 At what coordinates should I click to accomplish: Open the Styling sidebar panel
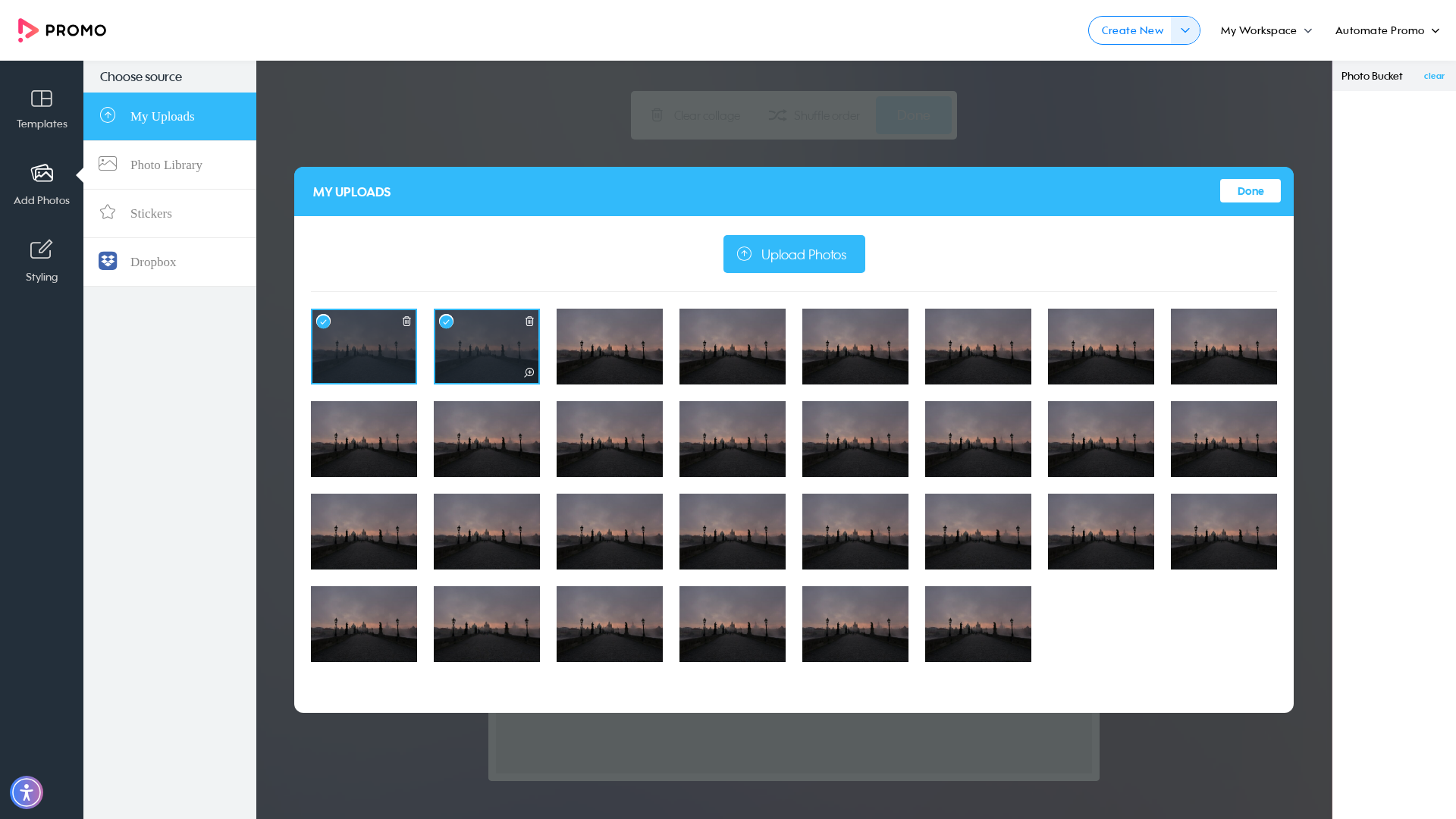click(x=42, y=261)
